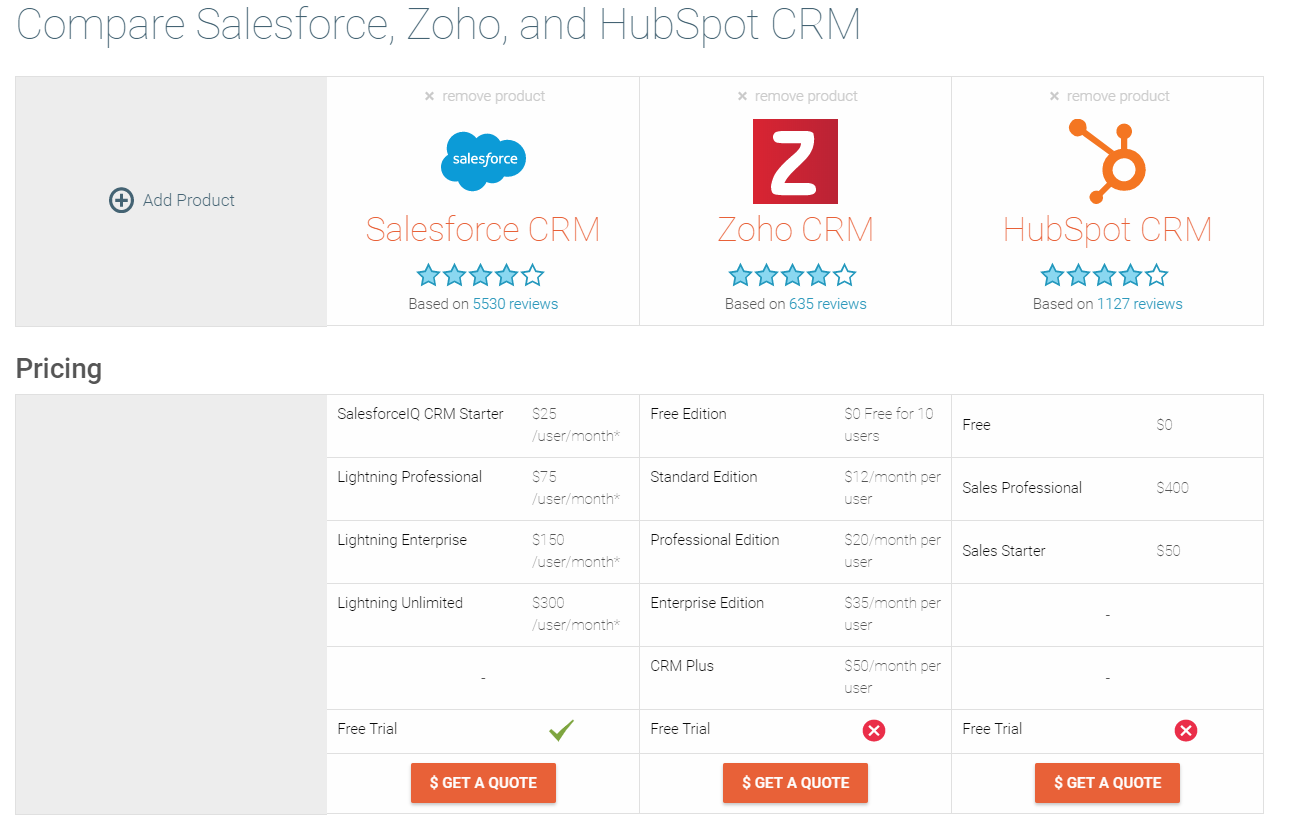The image size is (1293, 825).
Task: Click the $75 /user/month* price
Action: point(576,488)
